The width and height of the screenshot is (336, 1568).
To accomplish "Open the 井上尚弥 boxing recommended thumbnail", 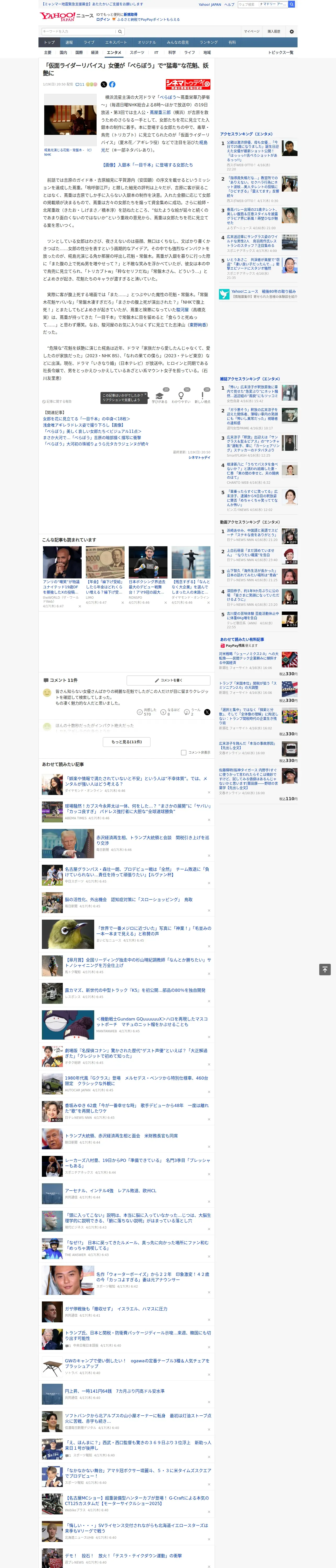I will 148,562.
